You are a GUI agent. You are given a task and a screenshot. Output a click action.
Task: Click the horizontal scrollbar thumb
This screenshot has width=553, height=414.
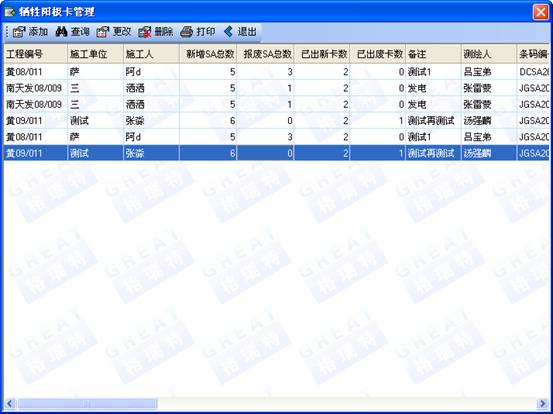click(87, 403)
